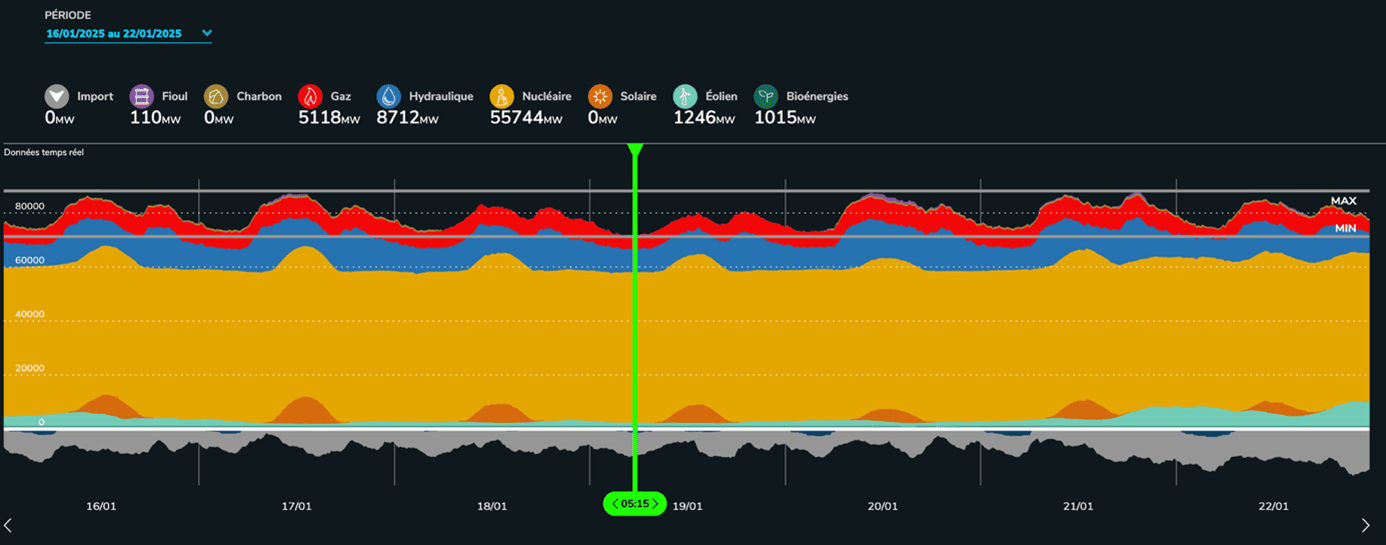Image resolution: width=1386 pixels, height=545 pixels.
Task: Select the blue Hydraulique droplet icon
Action: coord(388,96)
